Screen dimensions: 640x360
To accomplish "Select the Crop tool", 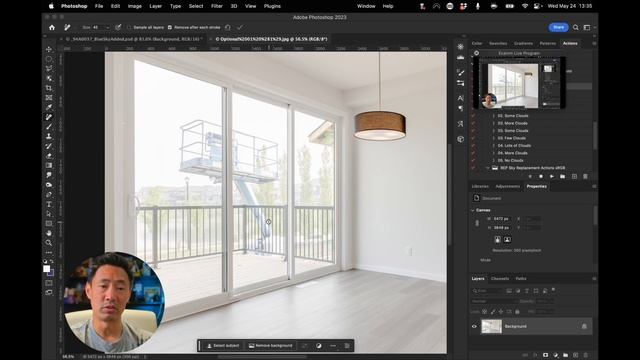I will click(x=49, y=88).
